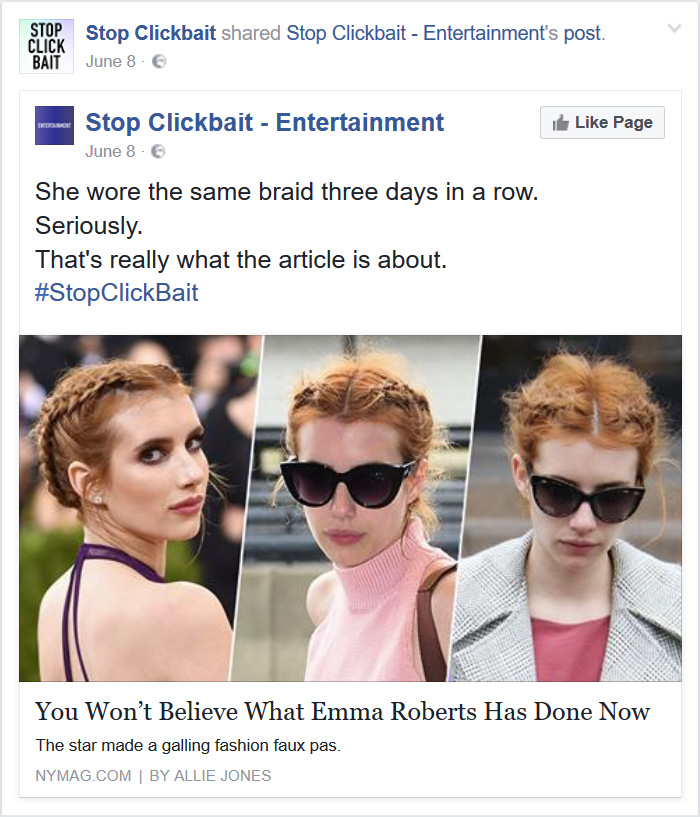Open the Emma Roberts braid photo

click(350, 510)
